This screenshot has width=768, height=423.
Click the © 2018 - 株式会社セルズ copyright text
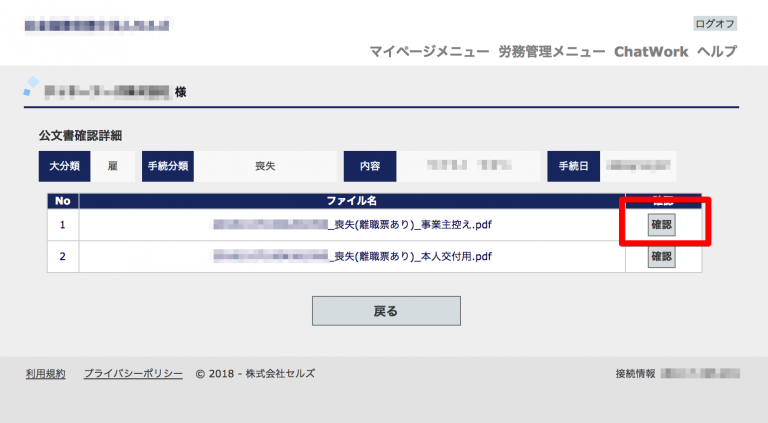(x=255, y=374)
